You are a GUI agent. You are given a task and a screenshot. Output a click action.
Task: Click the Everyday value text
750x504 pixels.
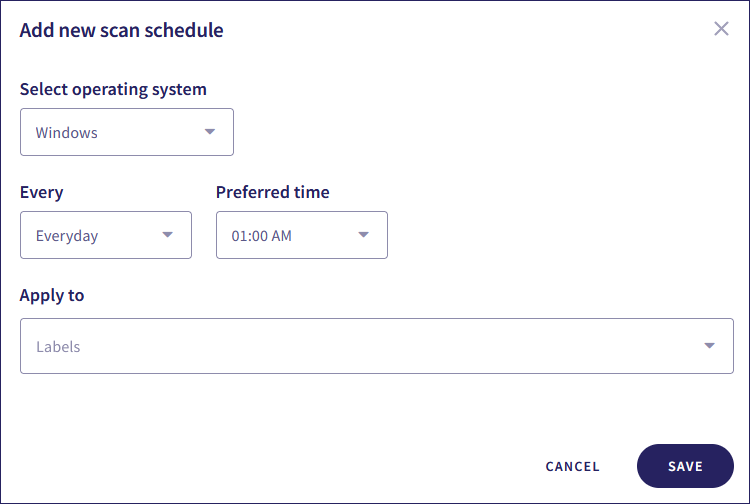[x=67, y=236]
